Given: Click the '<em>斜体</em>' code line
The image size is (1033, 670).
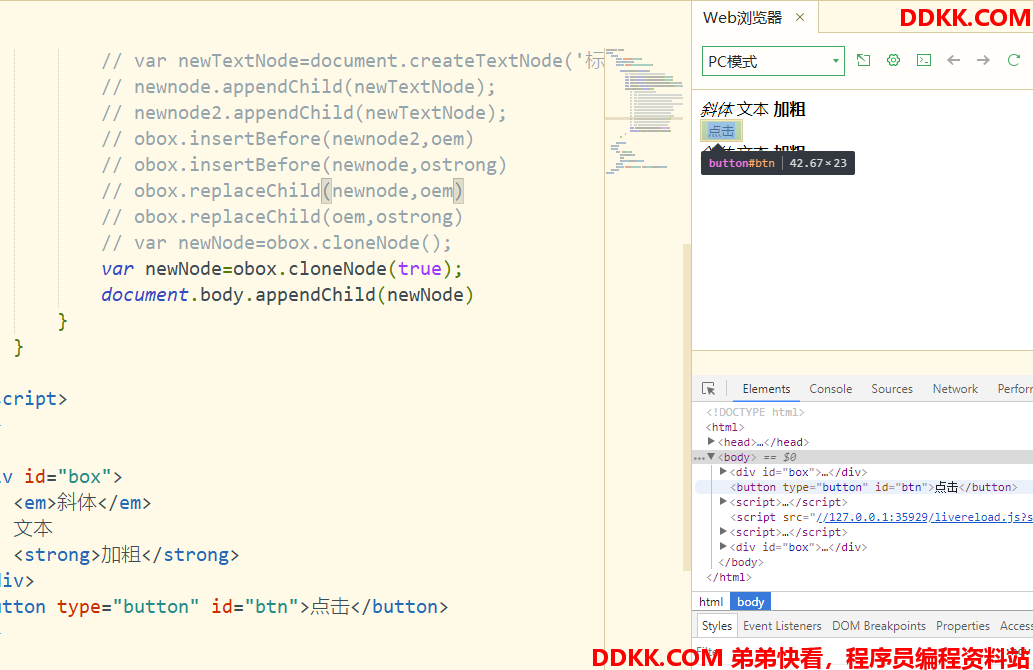Looking at the screenshot, I should coord(82,503).
